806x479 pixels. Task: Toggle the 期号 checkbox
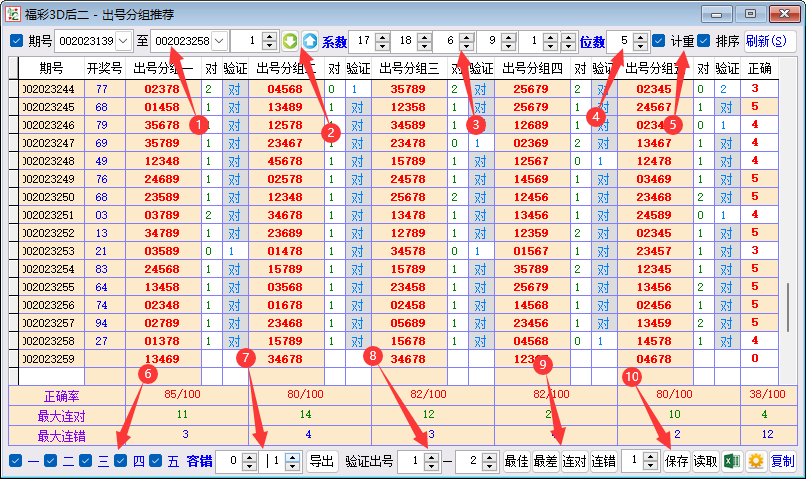point(16,41)
